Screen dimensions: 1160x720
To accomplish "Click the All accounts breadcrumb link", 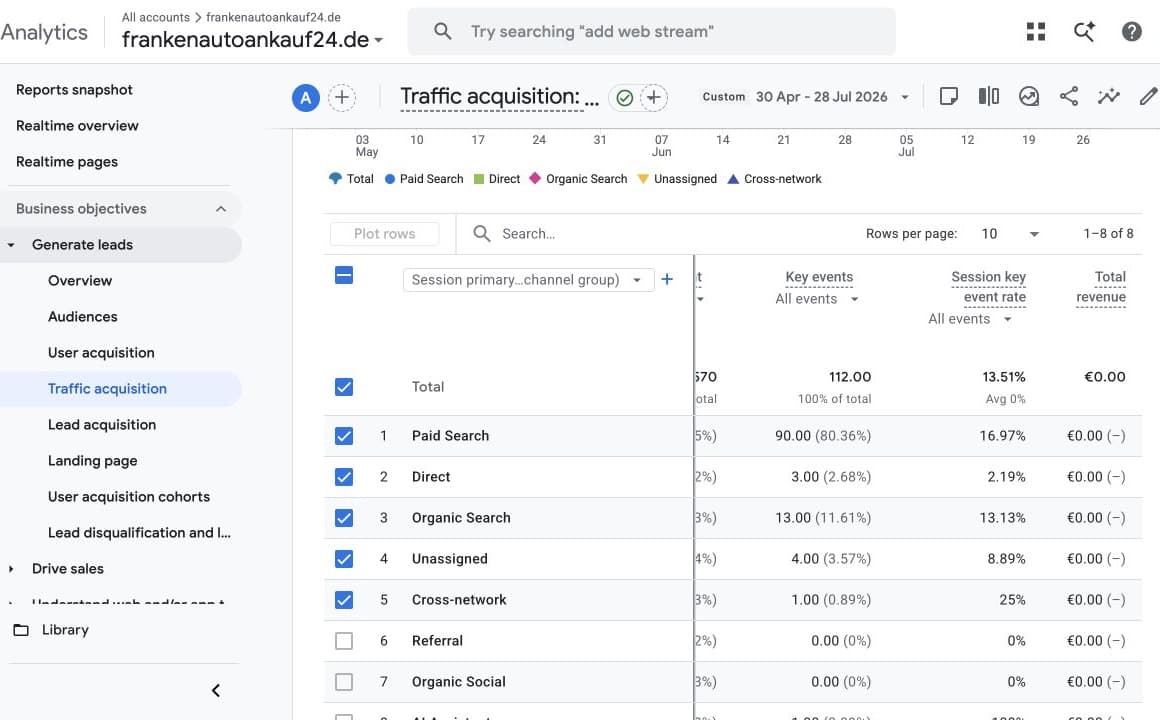I will [155, 17].
